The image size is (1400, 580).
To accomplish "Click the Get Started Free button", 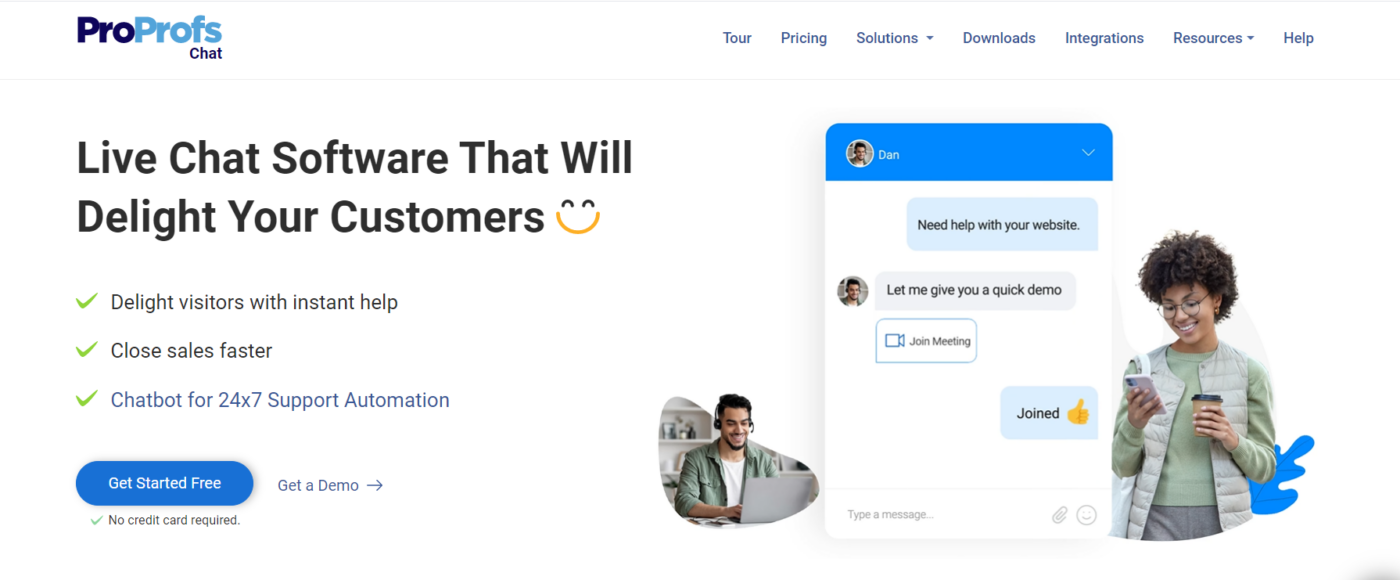I will point(165,483).
